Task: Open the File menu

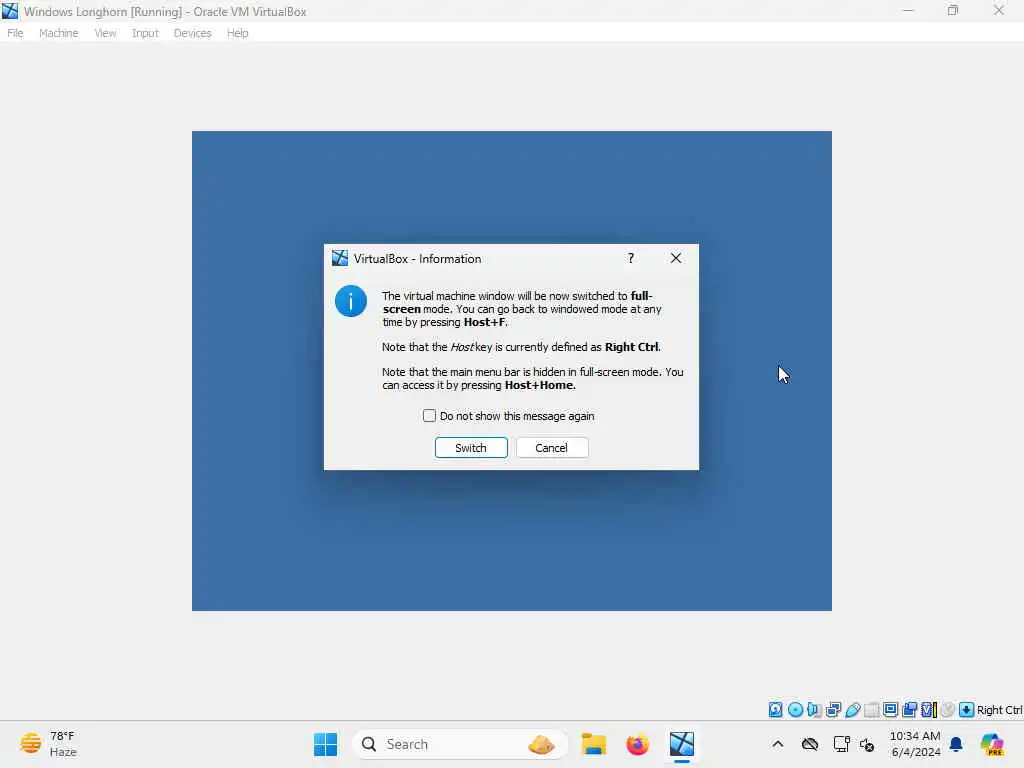Action: tap(15, 33)
